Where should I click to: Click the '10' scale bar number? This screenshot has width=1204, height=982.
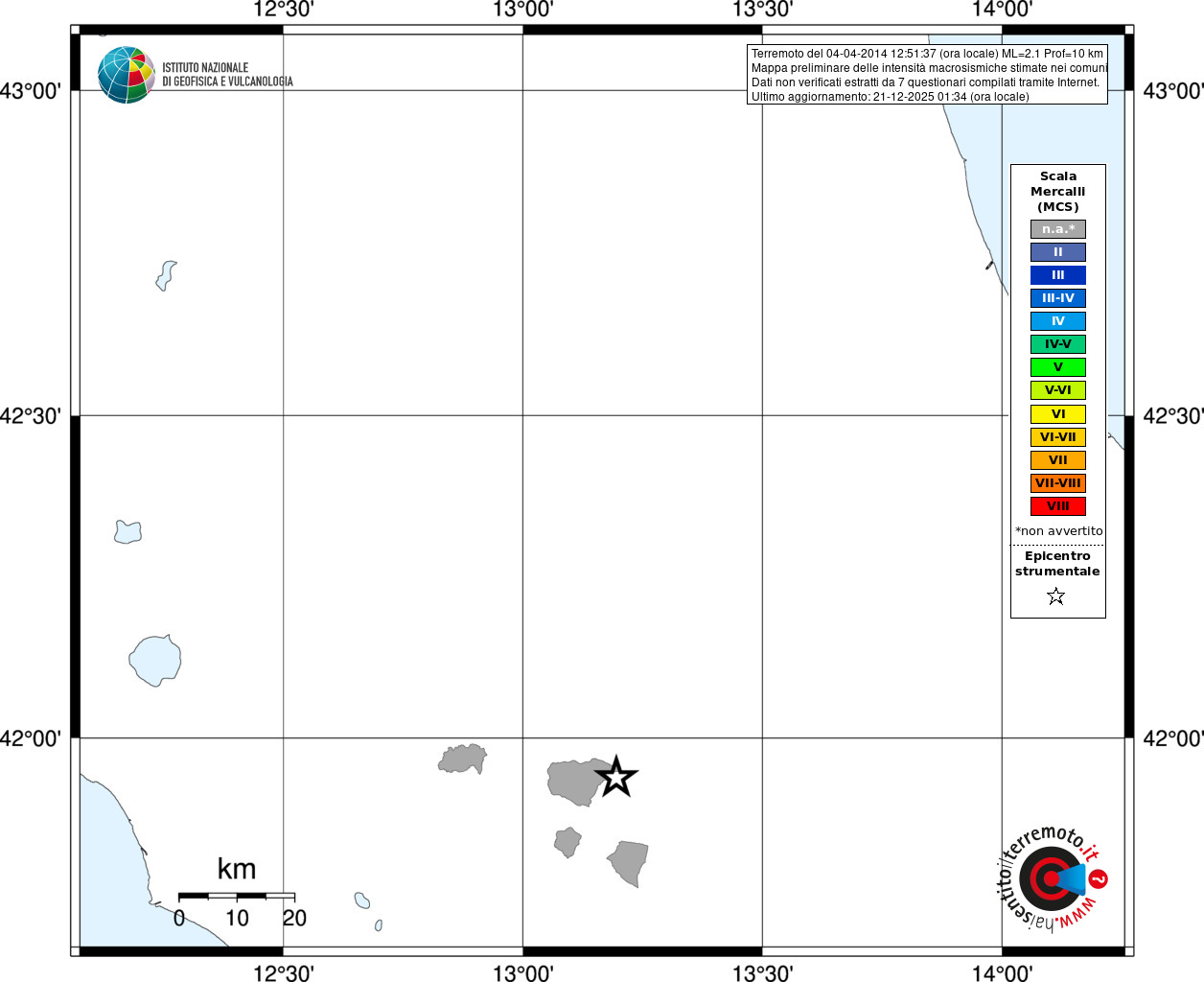click(x=237, y=918)
